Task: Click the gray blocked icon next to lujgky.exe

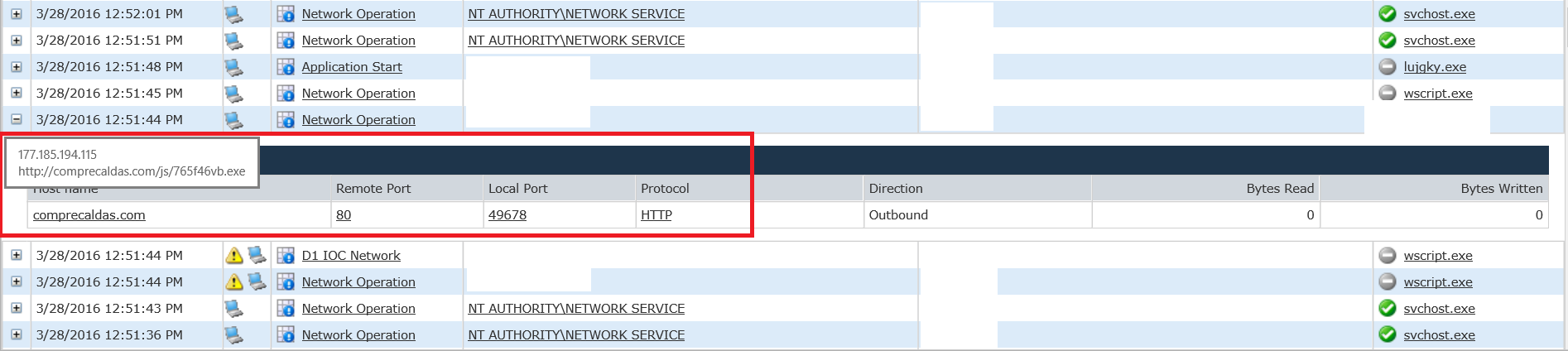Action: [x=1388, y=67]
